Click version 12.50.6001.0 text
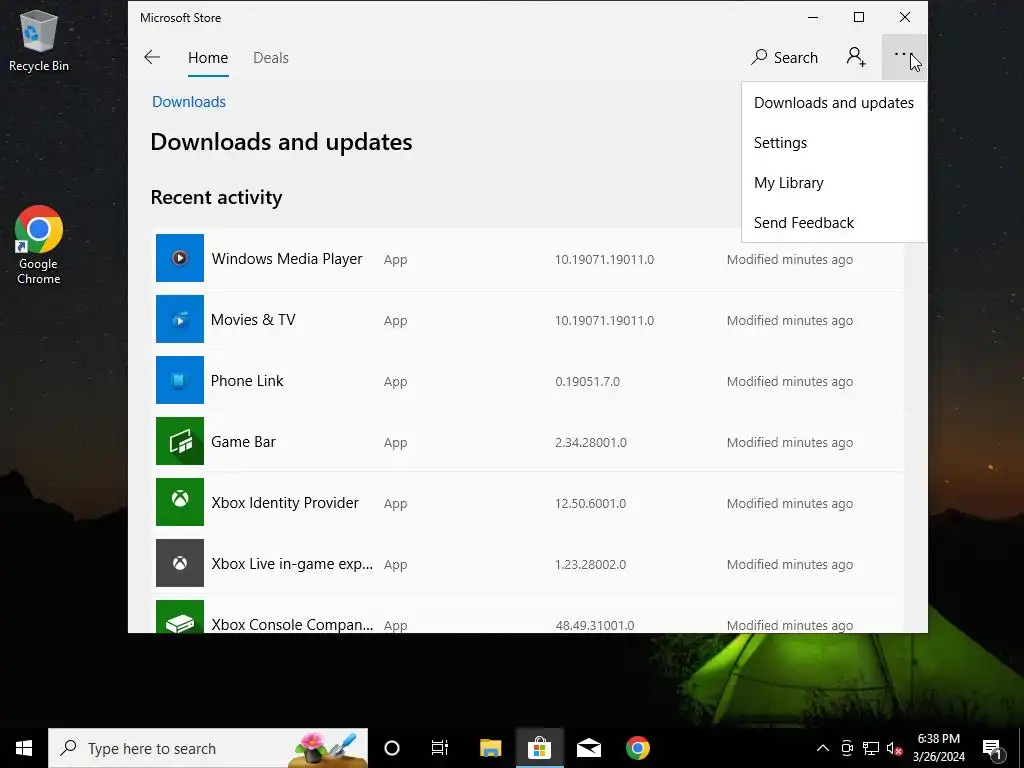The image size is (1024, 768). pyautogui.click(x=590, y=504)
